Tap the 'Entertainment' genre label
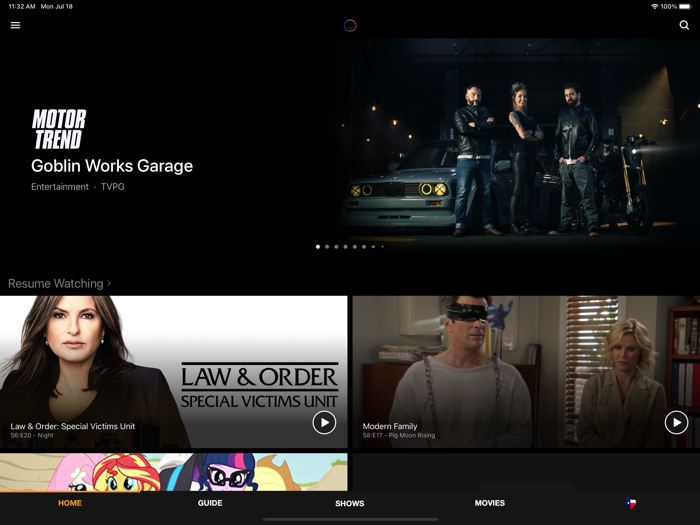This screenshot has height=525, width=700. [60, 187]
